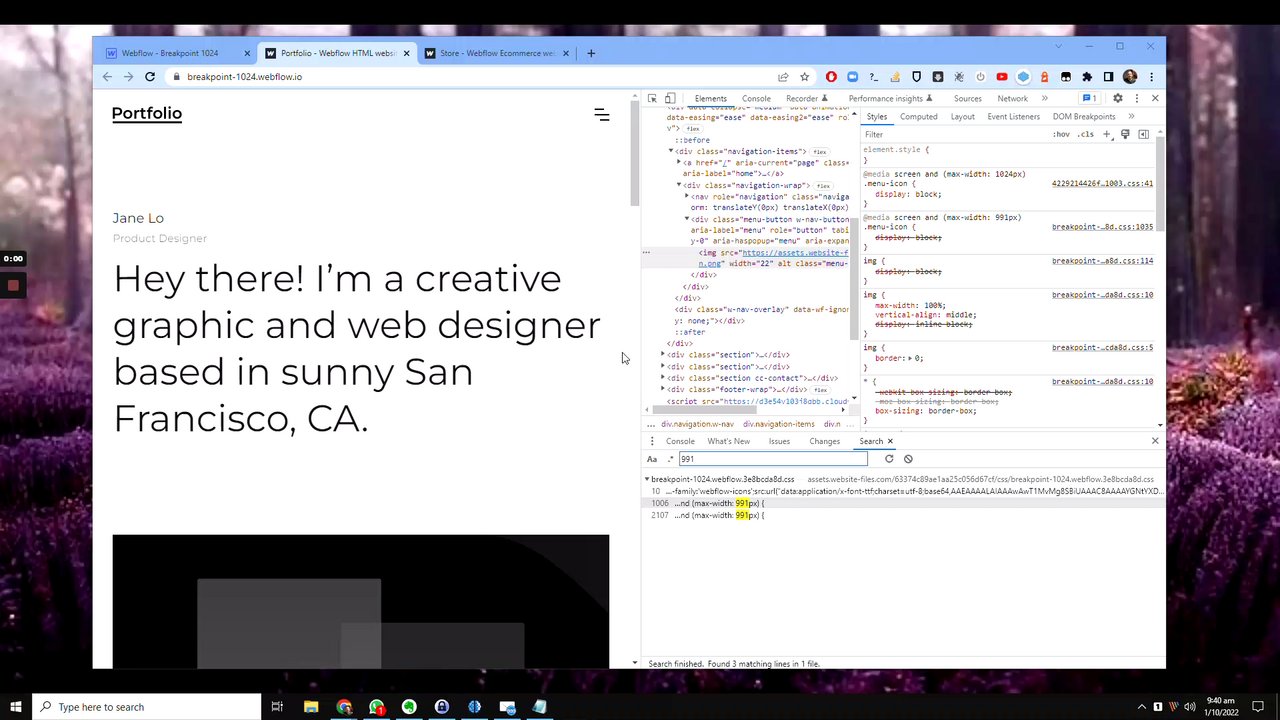Switch to the Issues drawer tab
Screen dimensions: 1280x720
tap(779, 441)
